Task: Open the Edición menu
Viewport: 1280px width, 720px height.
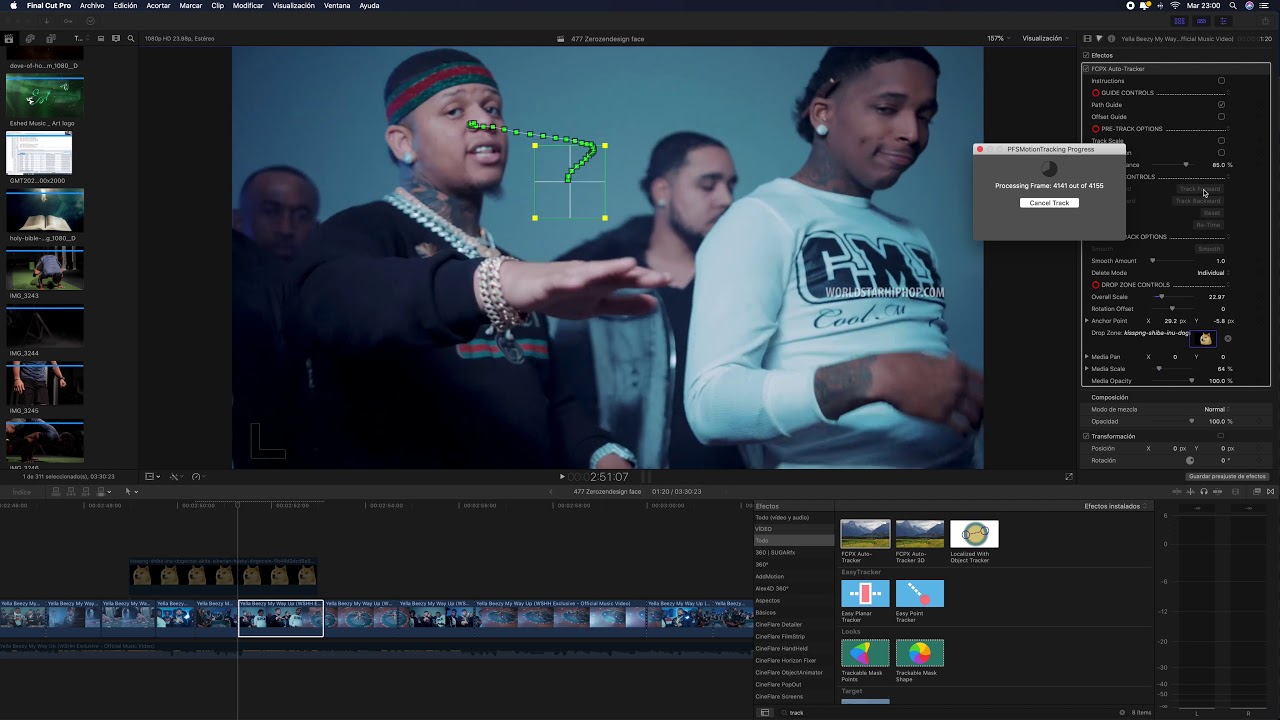Action: [x=125, y=6]
